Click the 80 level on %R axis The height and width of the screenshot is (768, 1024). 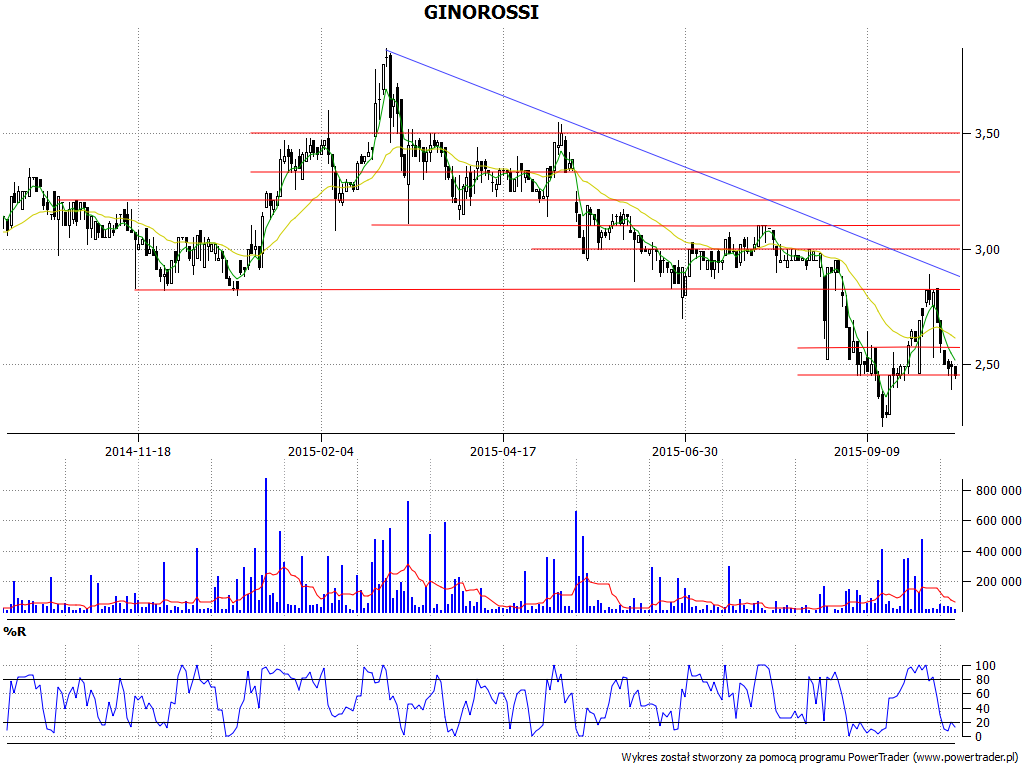coord(982,680)
